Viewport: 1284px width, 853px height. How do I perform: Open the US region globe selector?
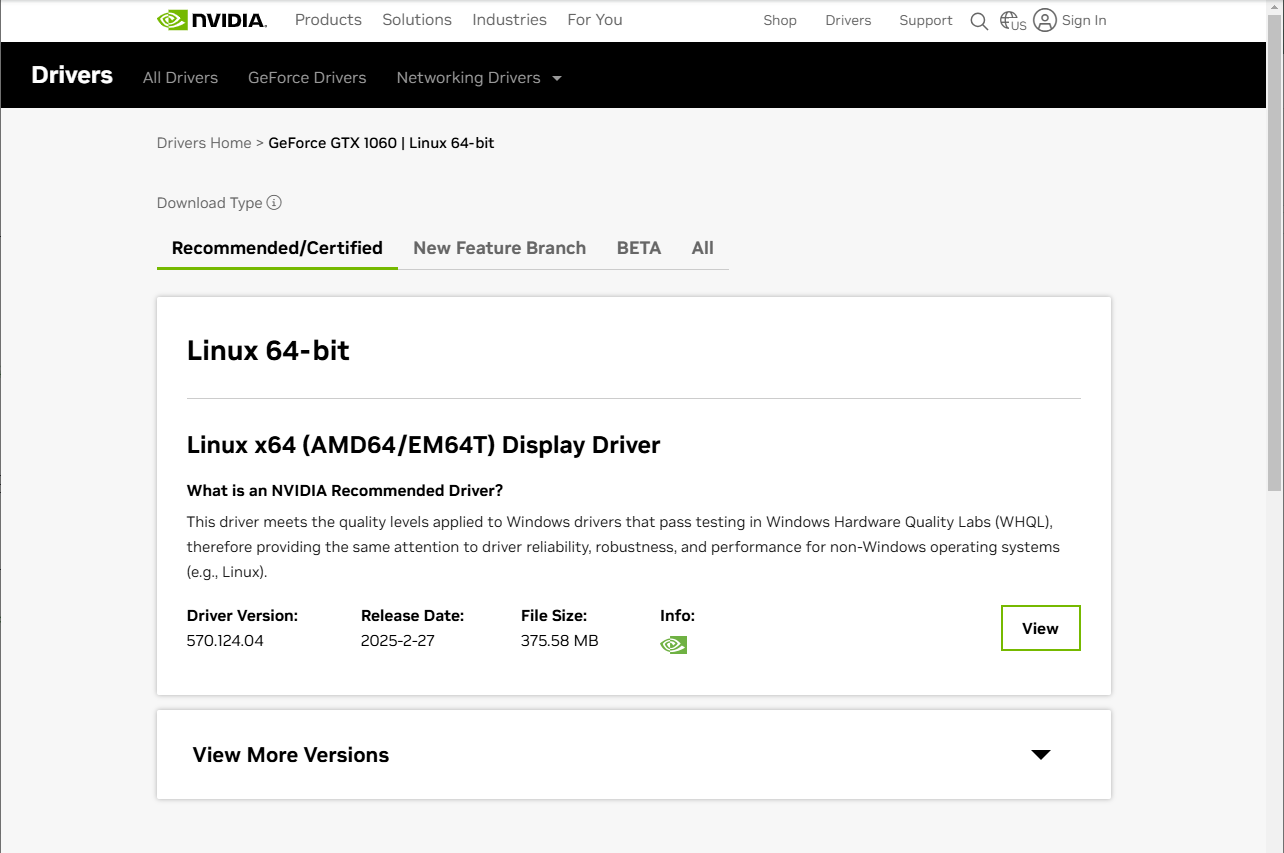coord(1013,21)
